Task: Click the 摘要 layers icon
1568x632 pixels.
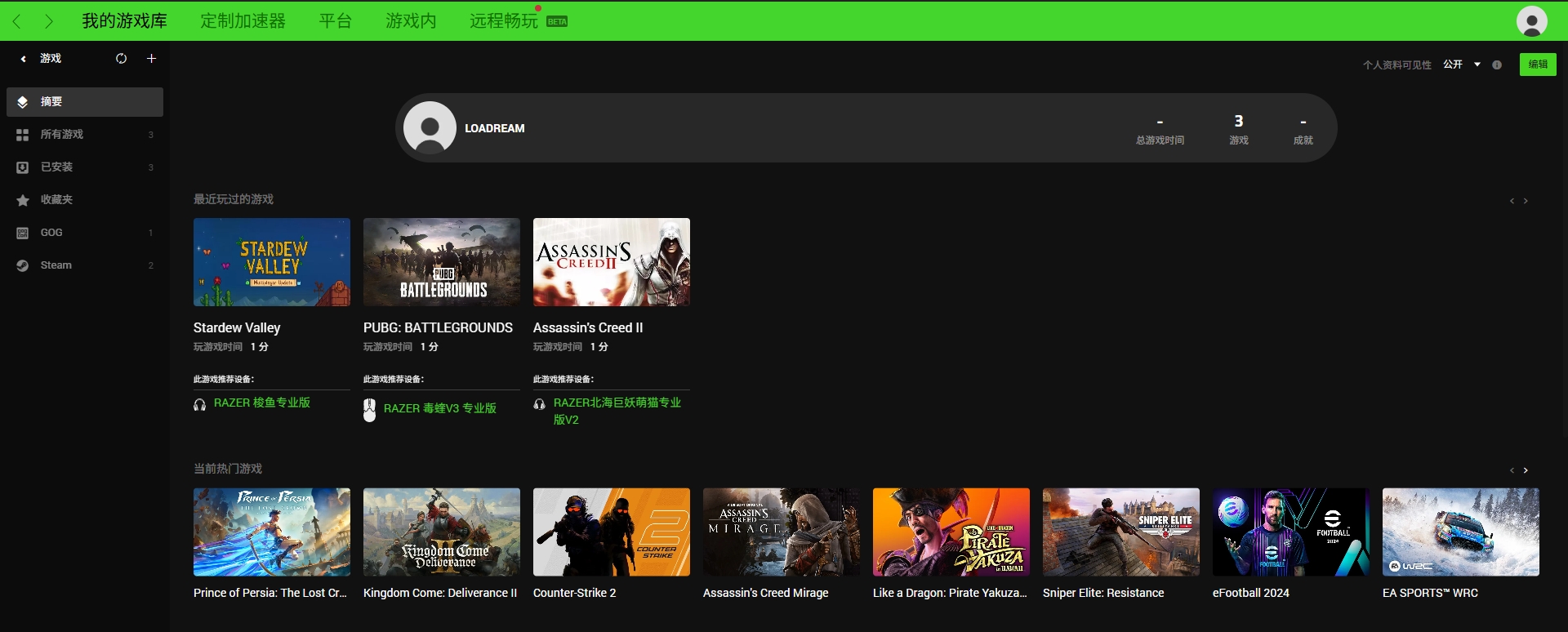Action: [23, 102]
